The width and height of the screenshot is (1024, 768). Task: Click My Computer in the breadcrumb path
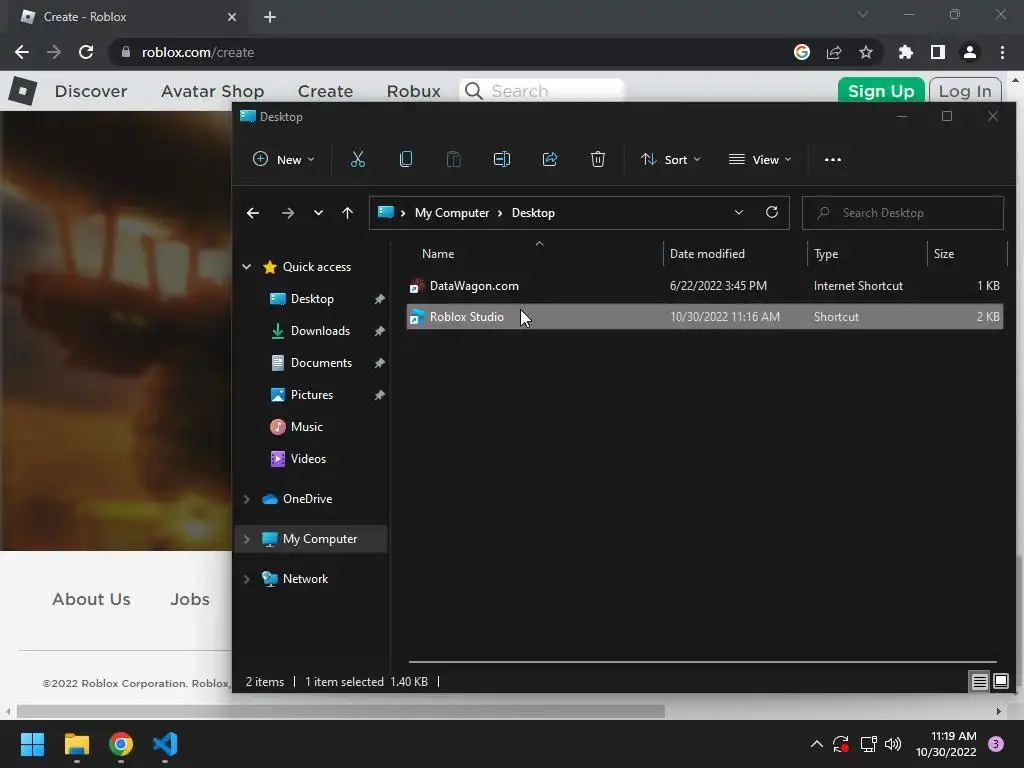pos(452,213)
